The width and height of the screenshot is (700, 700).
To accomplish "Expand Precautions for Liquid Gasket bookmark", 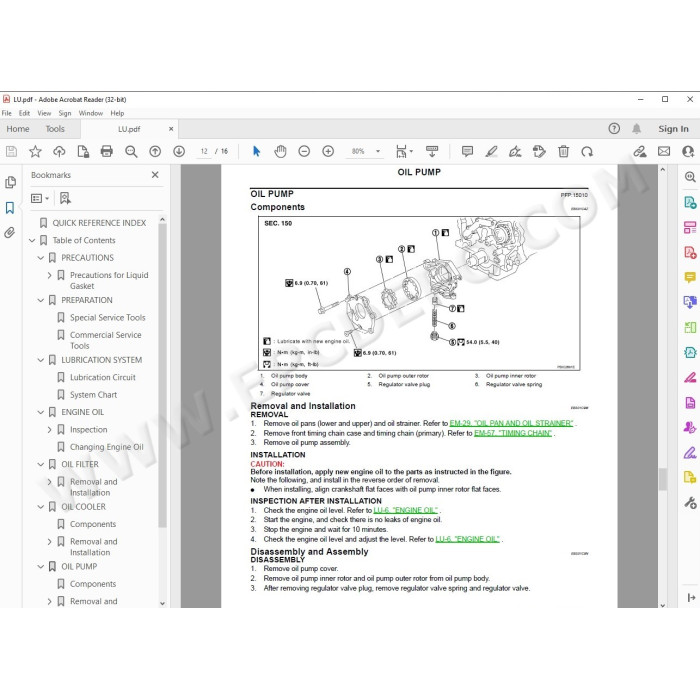I will click(x=50, y=275).
